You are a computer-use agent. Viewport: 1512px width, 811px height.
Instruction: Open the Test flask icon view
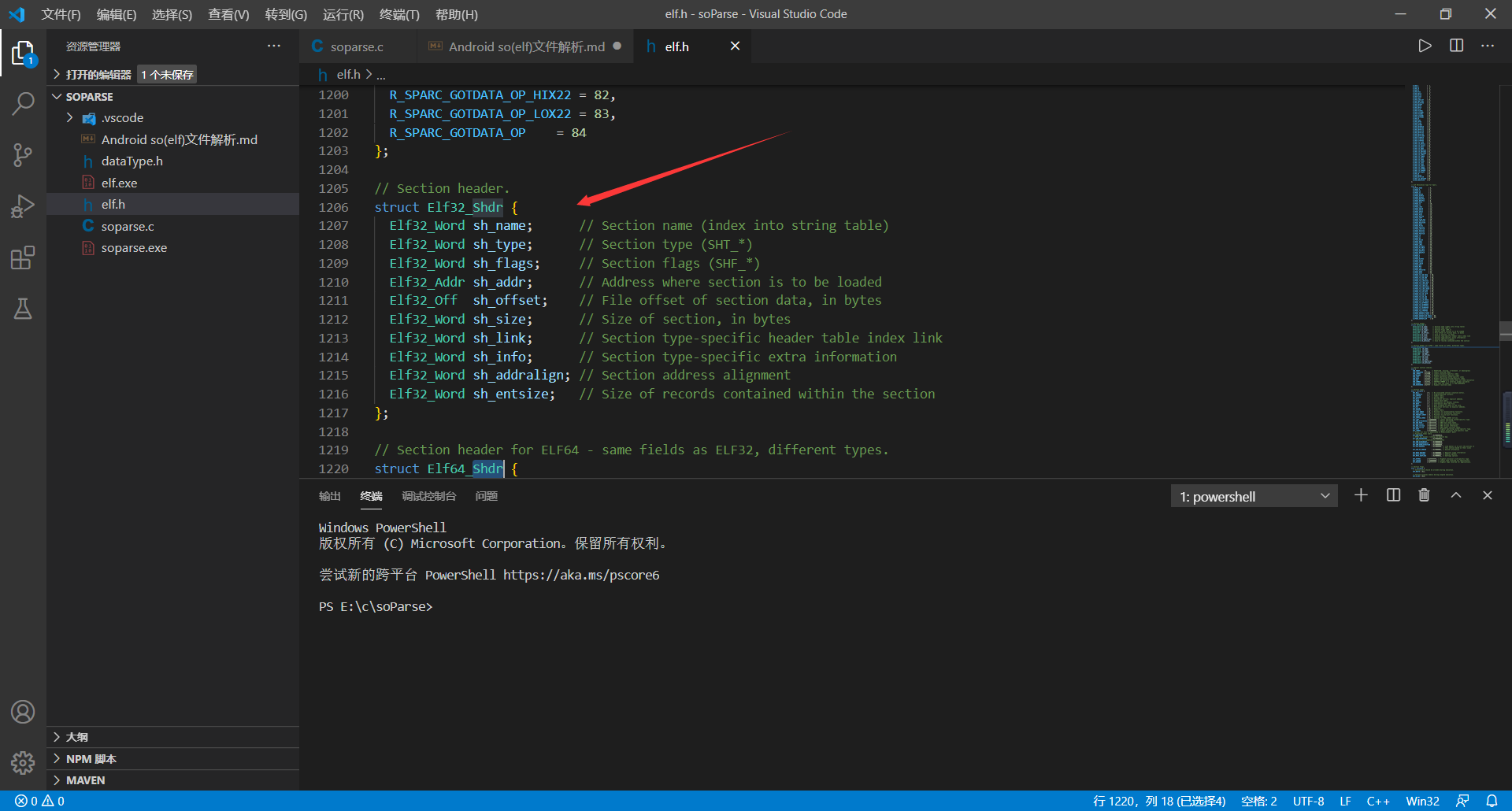point(23,309)
